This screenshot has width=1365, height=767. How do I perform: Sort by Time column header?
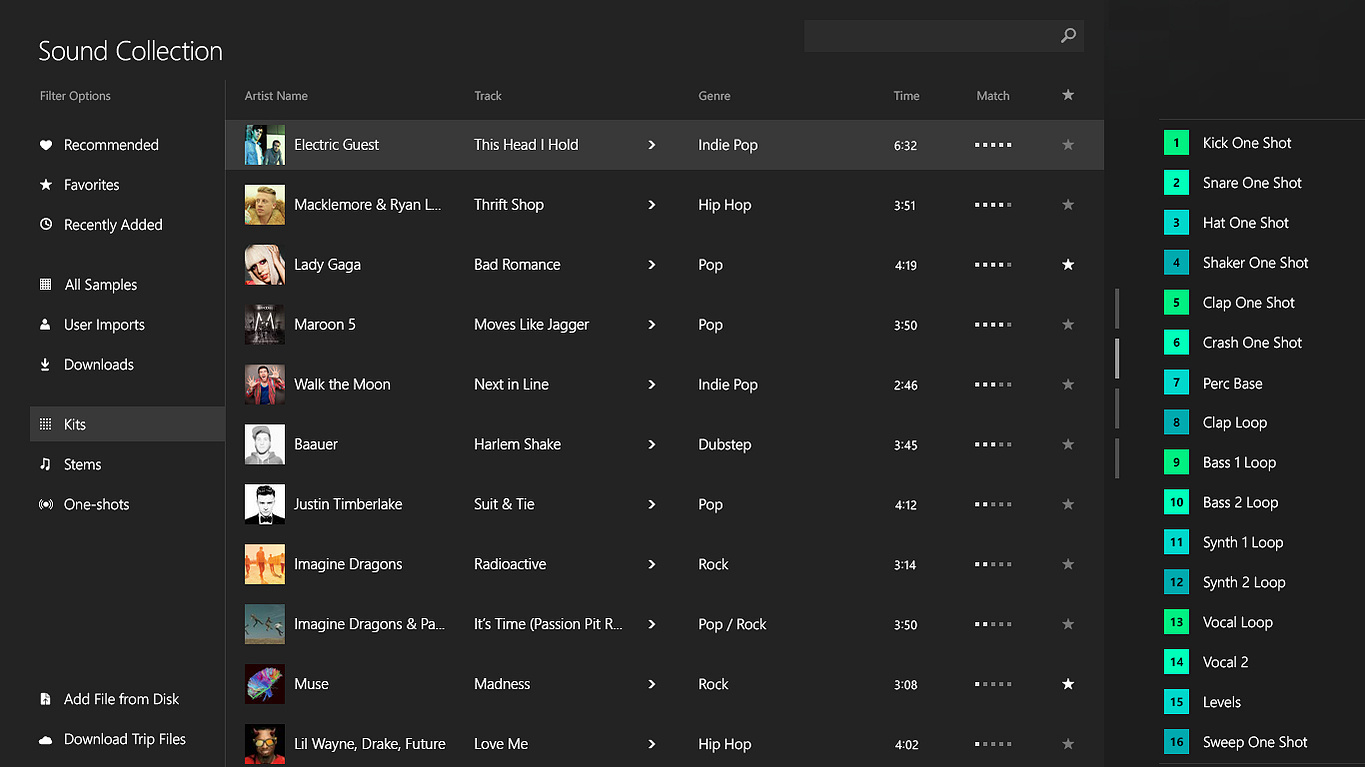(x=907, y=96)
